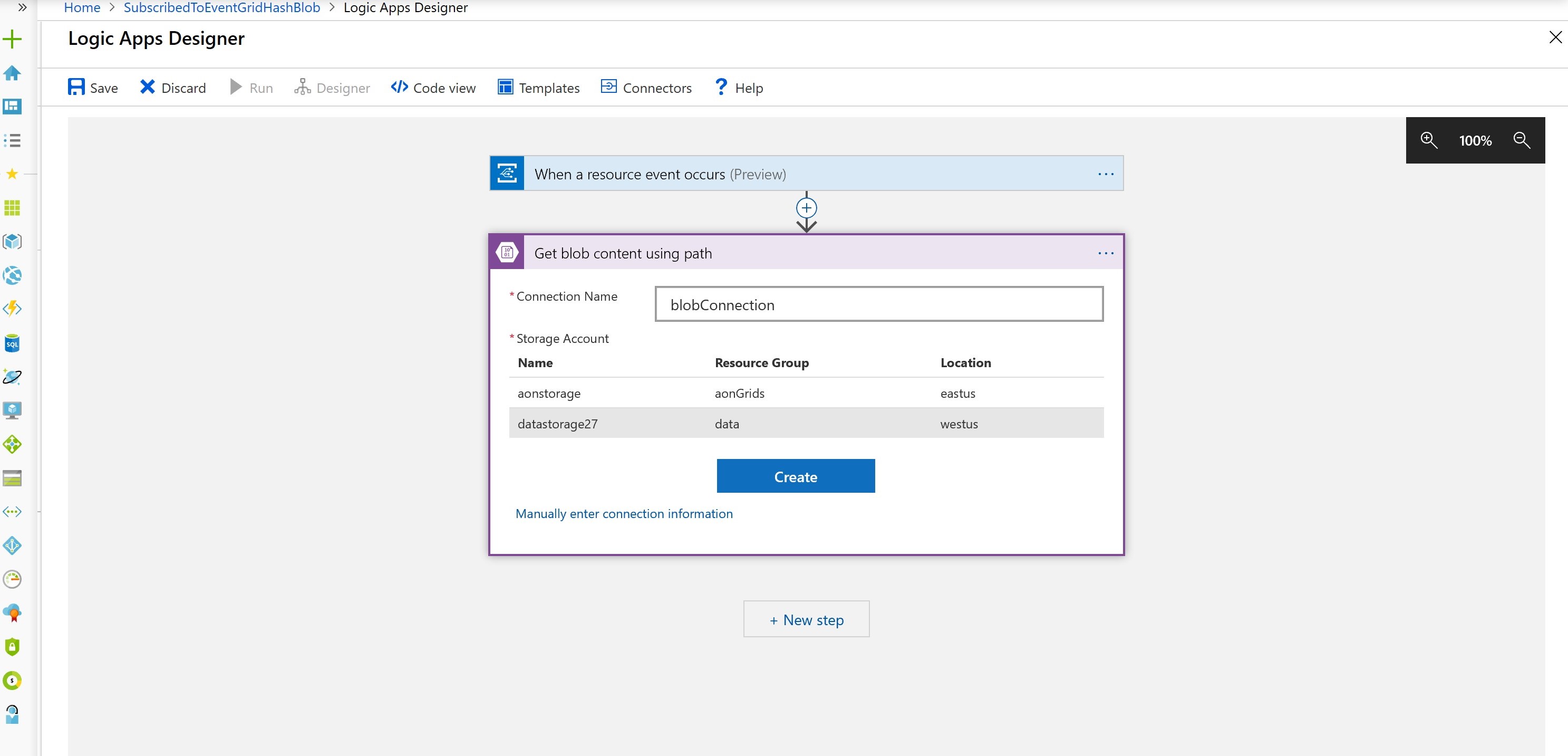
Task: Switch to Code view
Action: coord(433,88)
